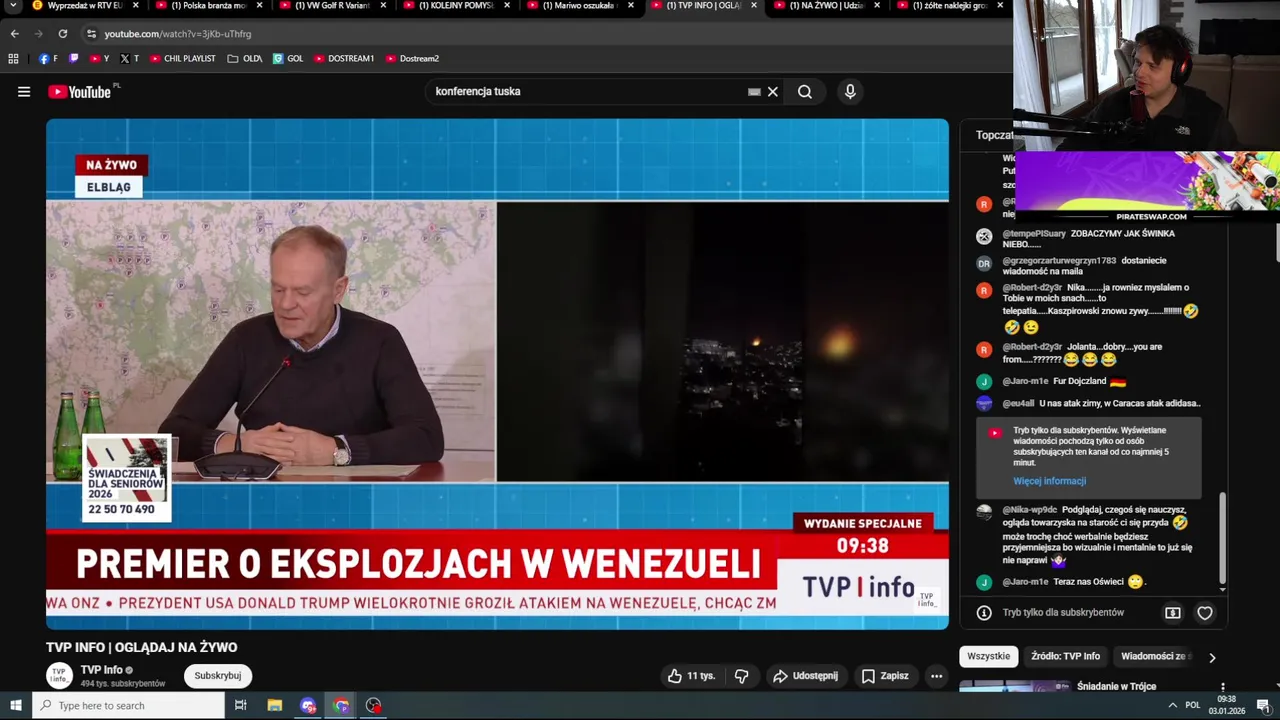Open the TVP Info channel name

pos(102,670)
